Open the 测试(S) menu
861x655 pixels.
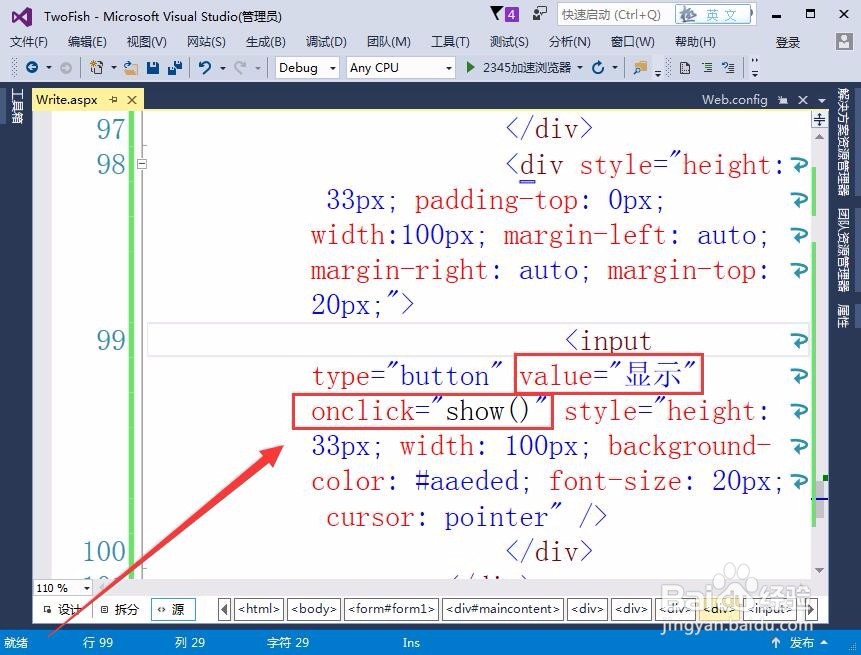tap(509, 42)
